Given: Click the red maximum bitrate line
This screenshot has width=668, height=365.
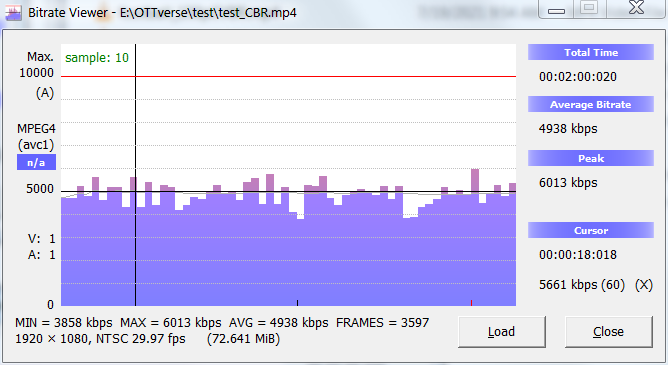Looking at the screenshot, I should click(x=288, y=77).
